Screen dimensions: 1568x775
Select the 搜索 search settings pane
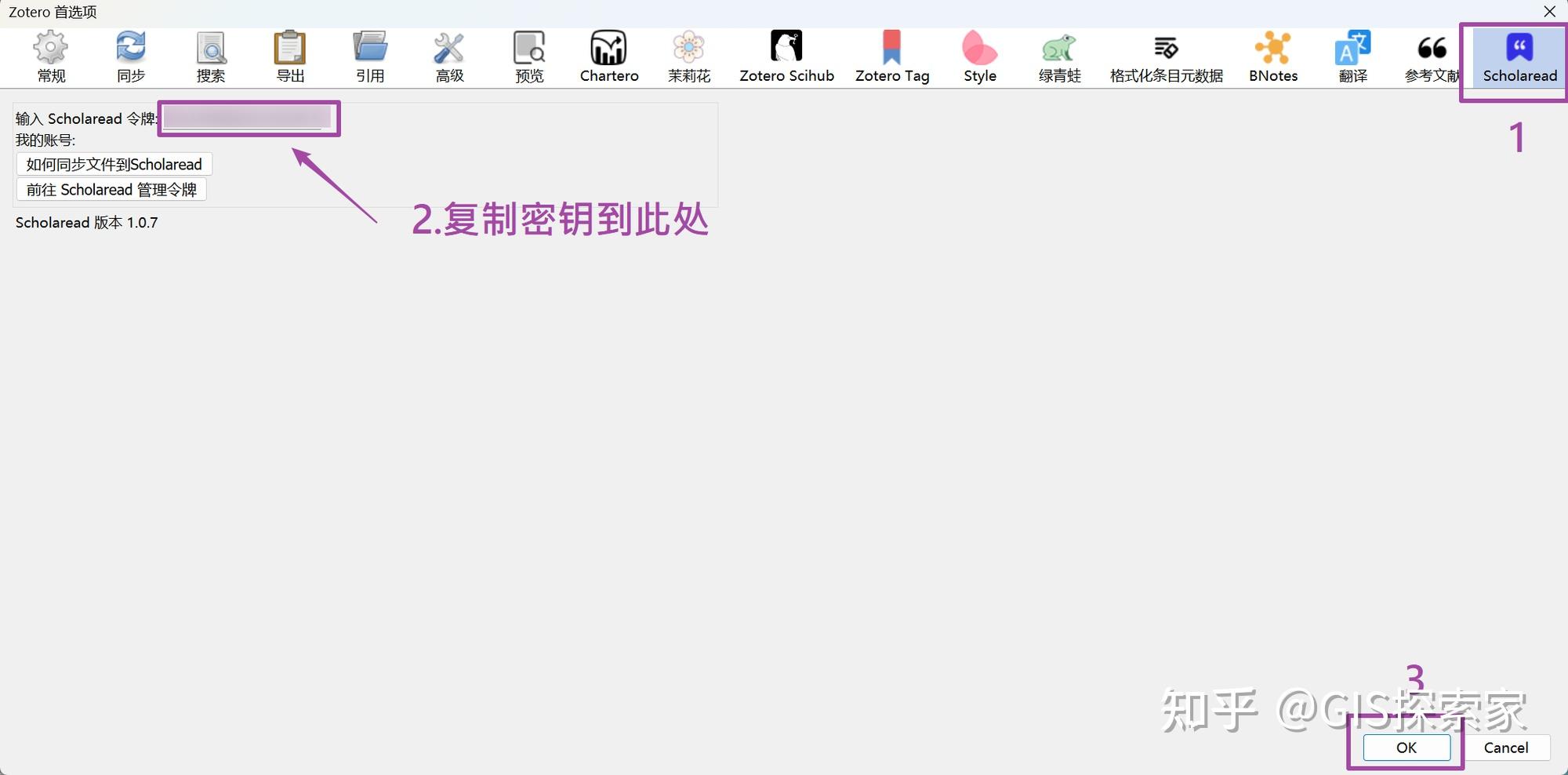click(x=210, y=55)
